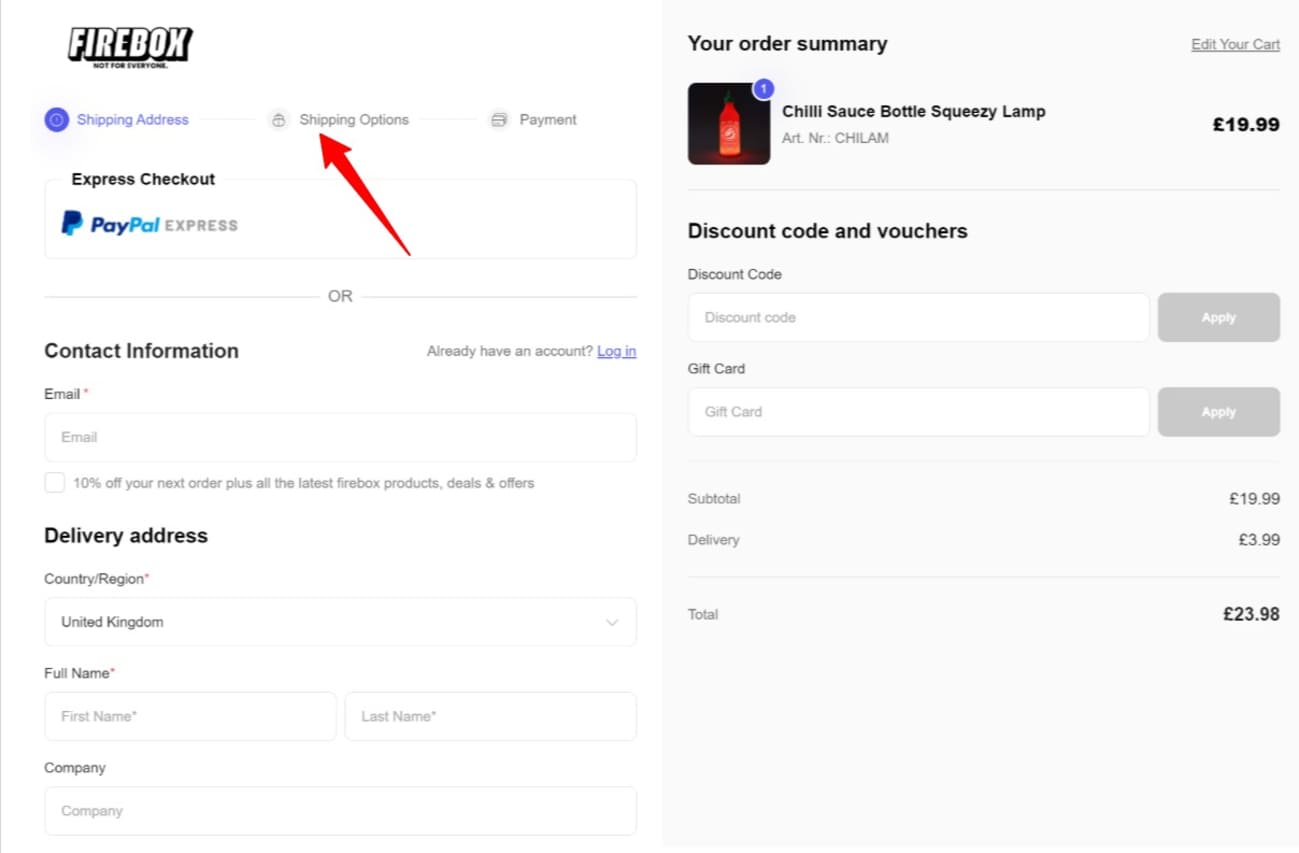Viewport: 1299px width, 853px height.
Task: Go to the Shipping Options step
Action: click(x=354, y=119)
